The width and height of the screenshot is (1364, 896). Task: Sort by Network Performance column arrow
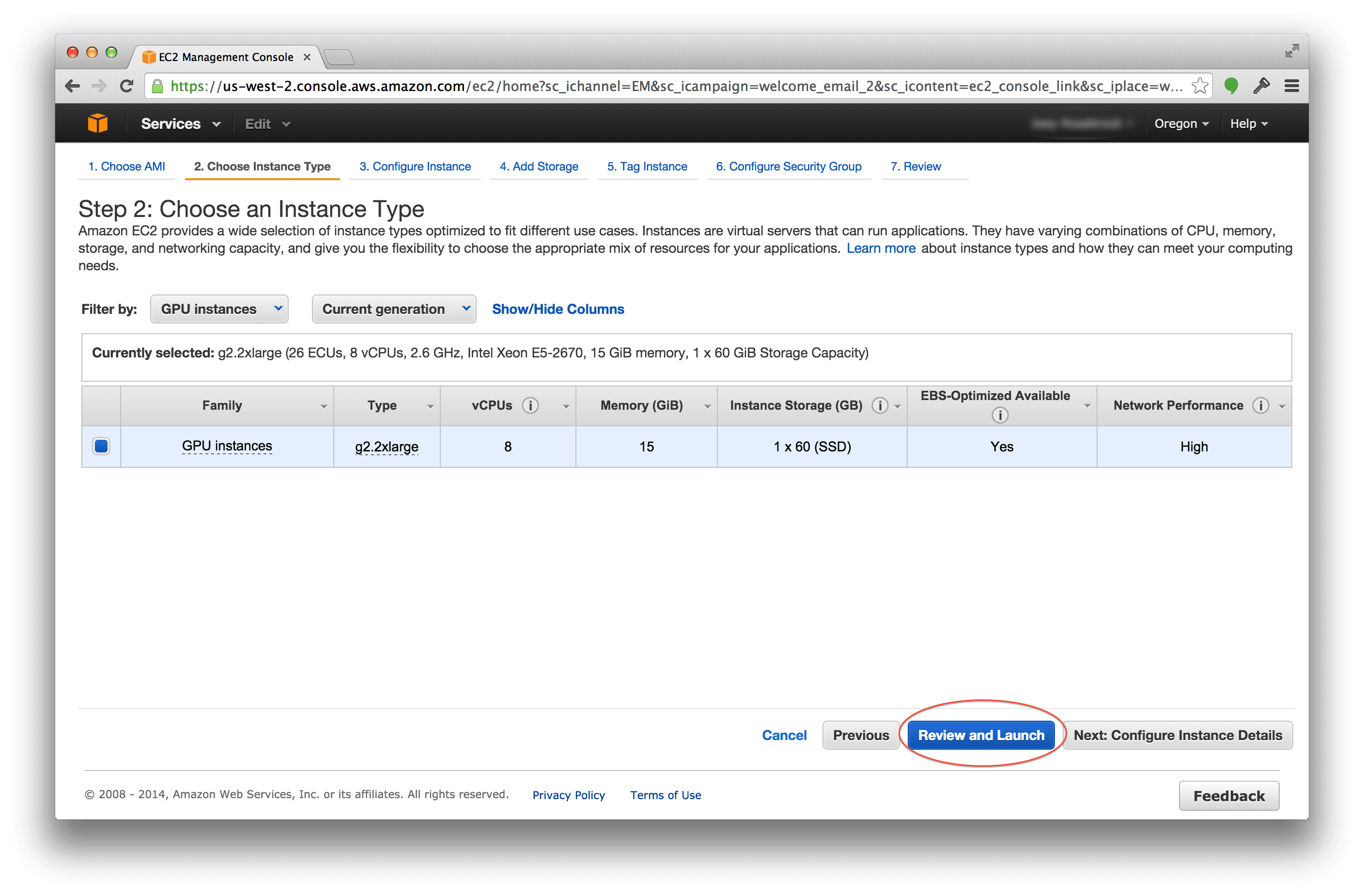pyautogui.click(x=1282, y=407)
